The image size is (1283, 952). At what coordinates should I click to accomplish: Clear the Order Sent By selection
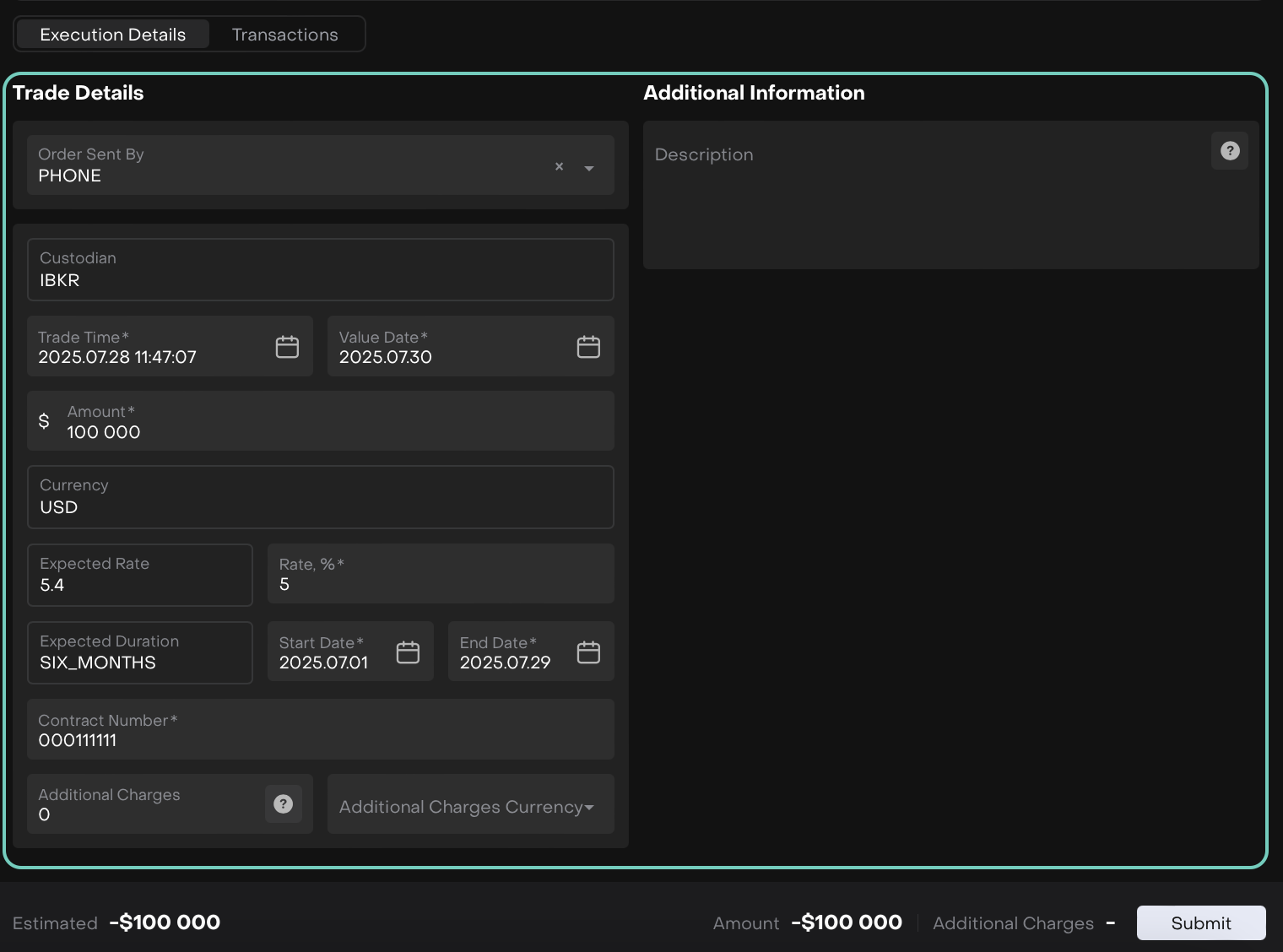click(559, 167)
